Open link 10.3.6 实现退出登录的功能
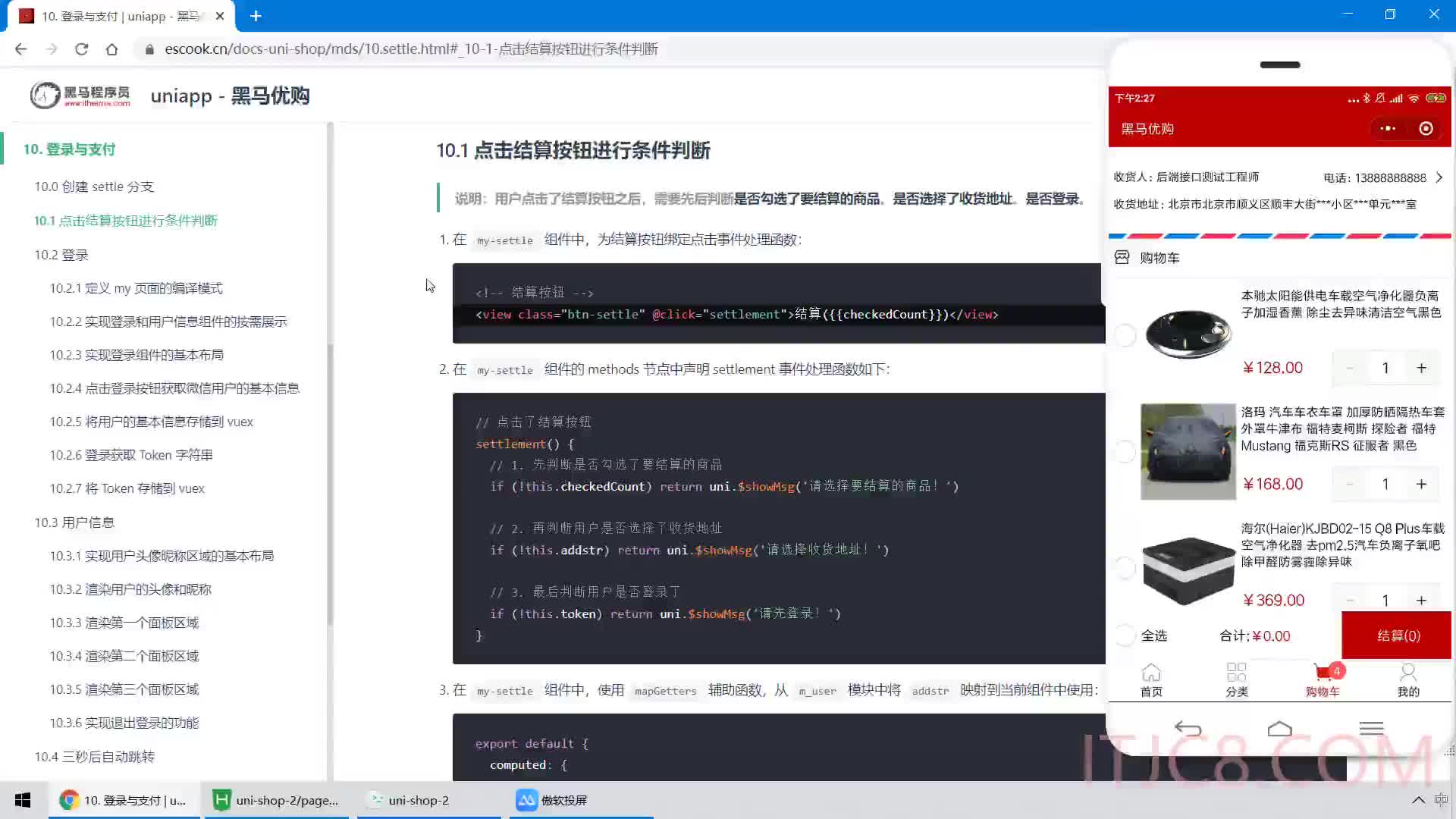This screenshot has width=1456, height=819. click(x=124, y=723)
